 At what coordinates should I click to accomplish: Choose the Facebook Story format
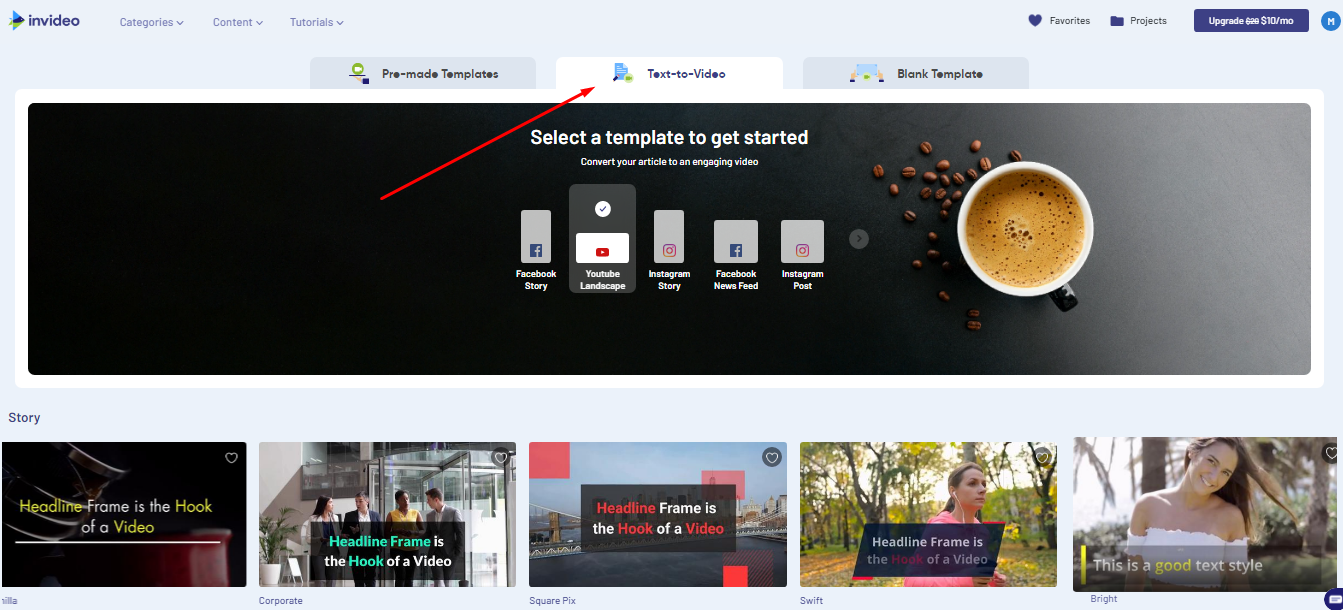click(x=536, y=251)
